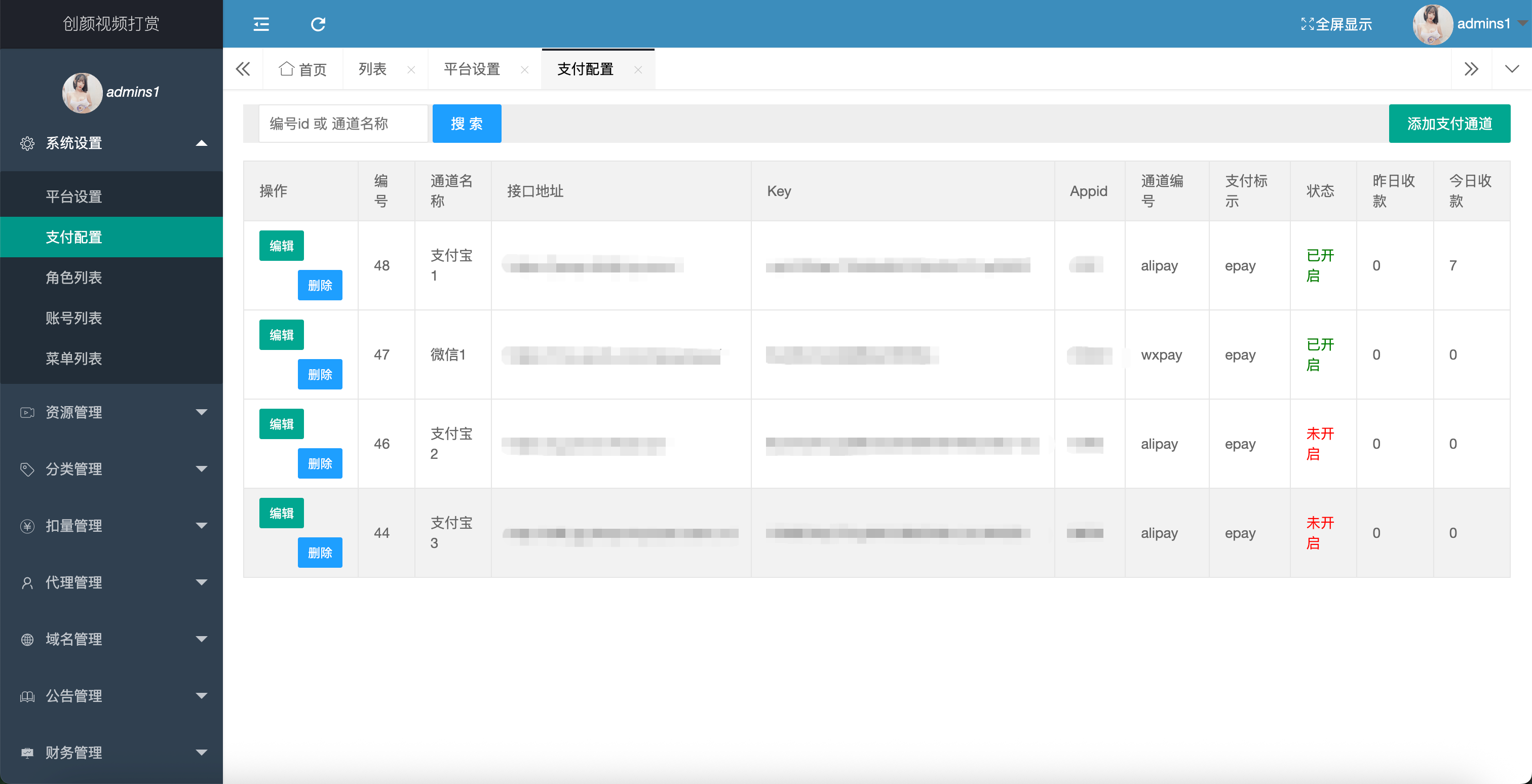Click the 添加支付通道 button

tap(1449, 124)
